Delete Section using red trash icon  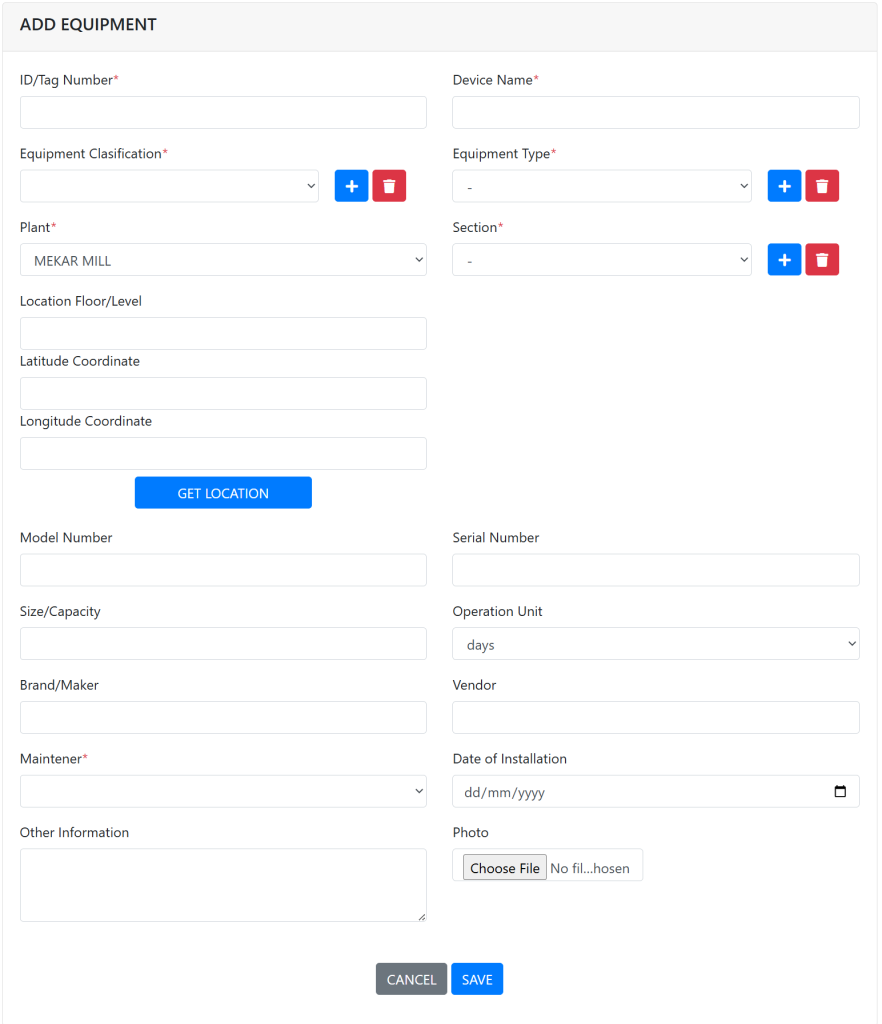(x=822, y=260)
